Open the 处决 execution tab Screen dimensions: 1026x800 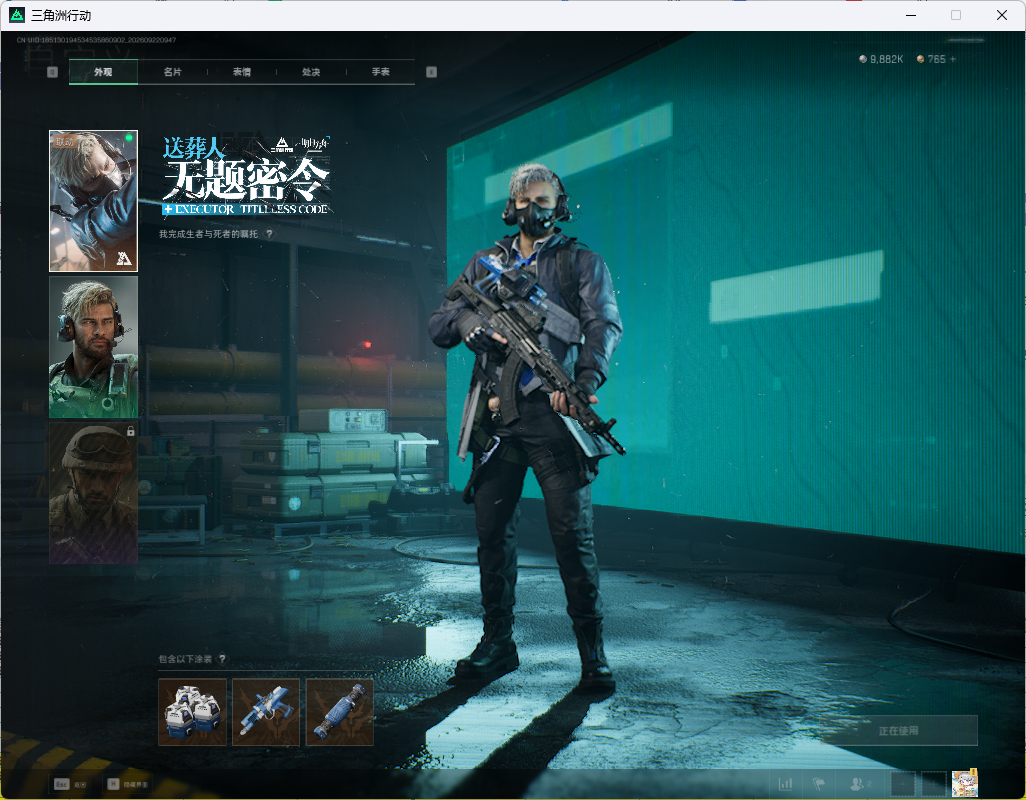[311, 72]
